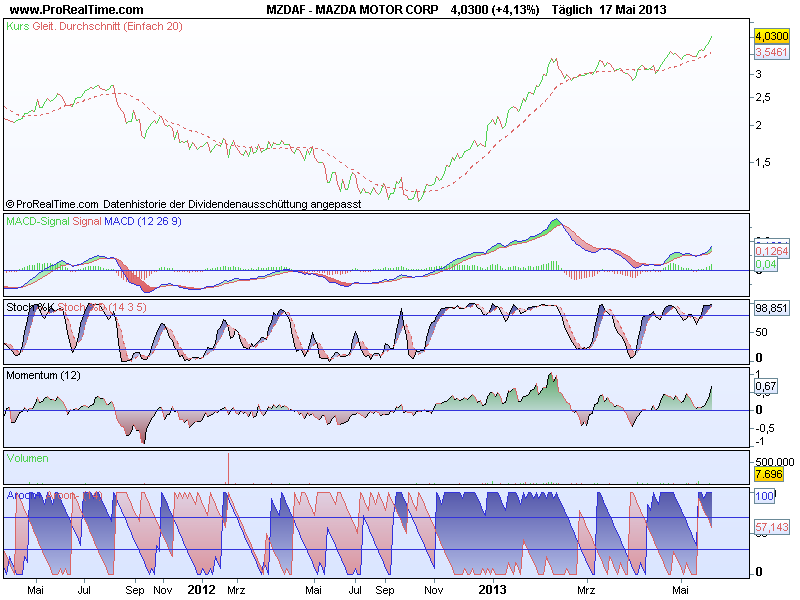Select the Gleit. Durchschnitt (Einfach 20) legend
Viewport: 800px width, 600px height.
click(107, 26)
